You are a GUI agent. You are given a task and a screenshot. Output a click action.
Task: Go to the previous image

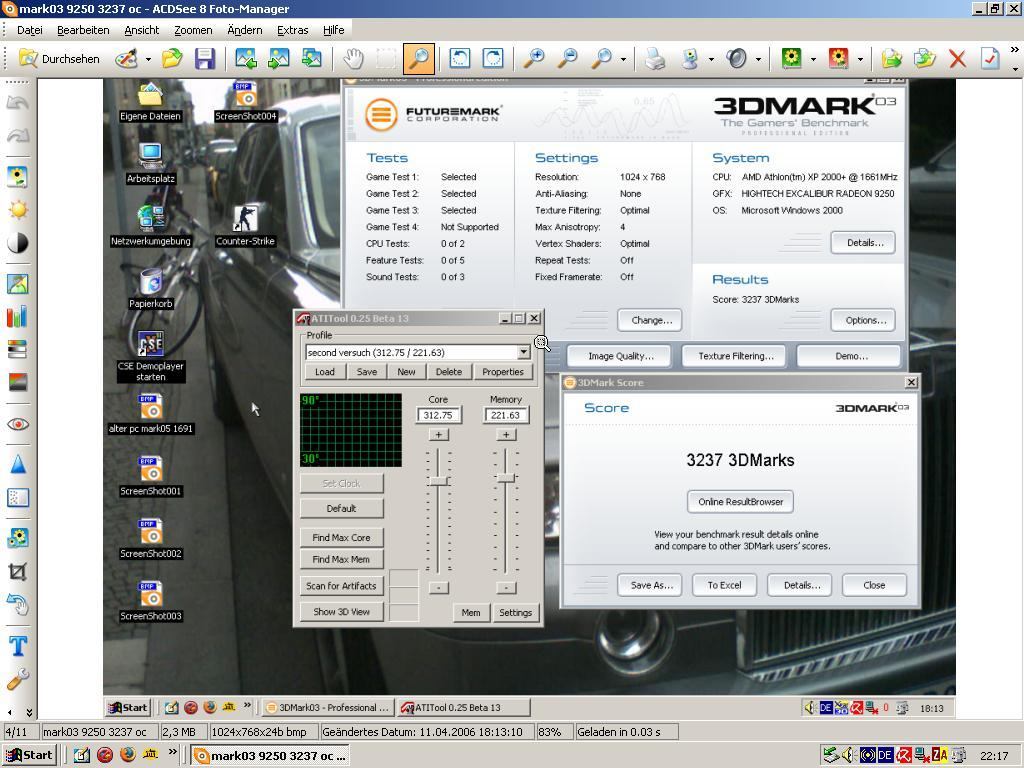(246, 59)
